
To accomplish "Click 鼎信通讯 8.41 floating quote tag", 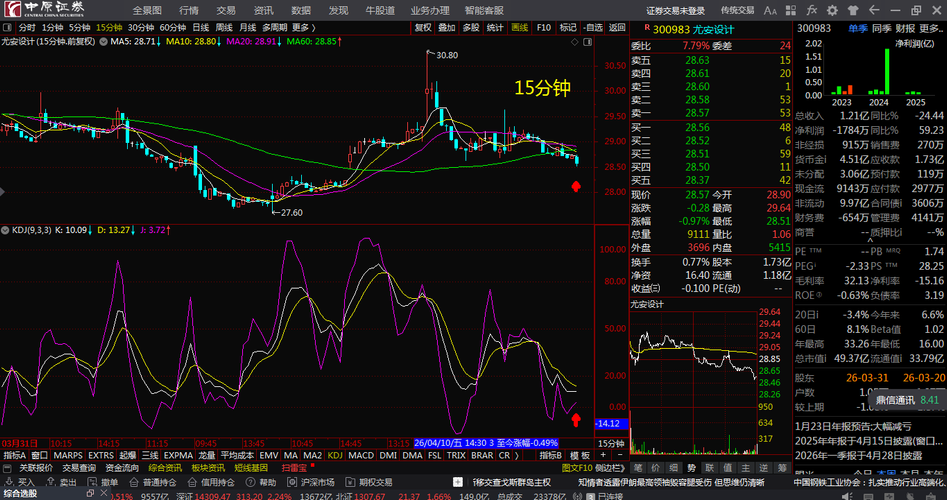I will [907, 400].
